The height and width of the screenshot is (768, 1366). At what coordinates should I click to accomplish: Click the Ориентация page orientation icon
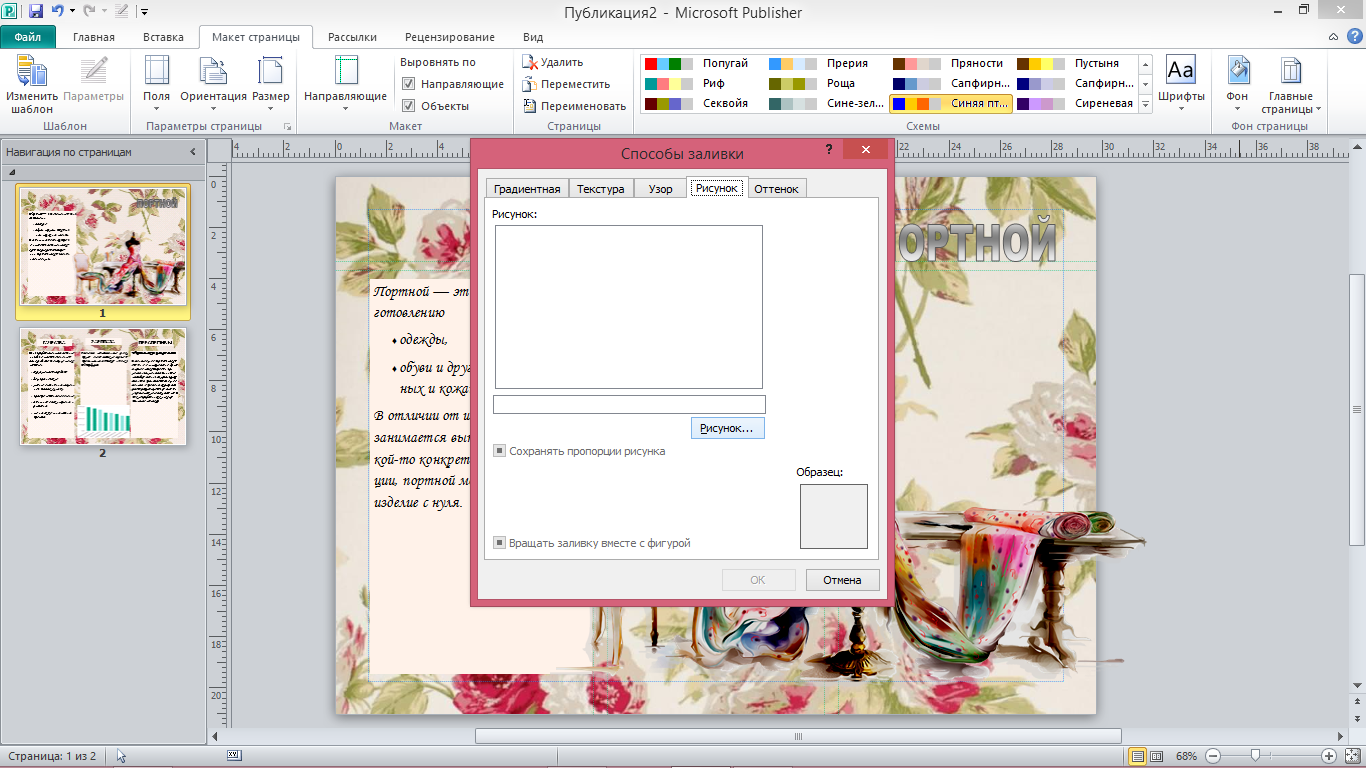pyautogui.click(x=213, y=72)
